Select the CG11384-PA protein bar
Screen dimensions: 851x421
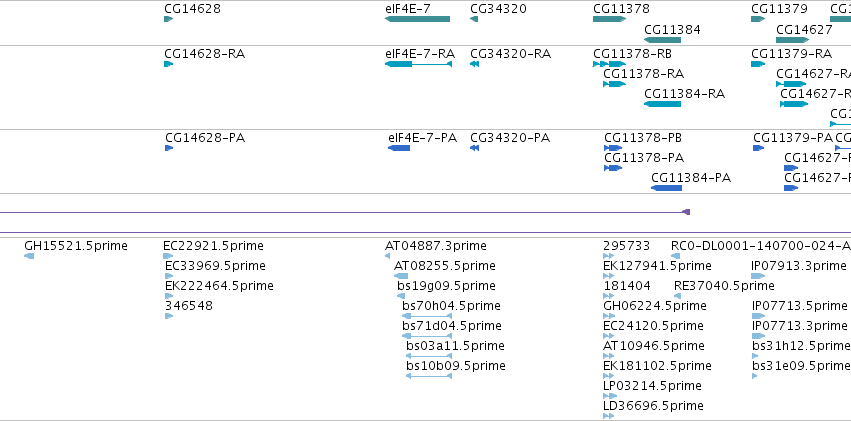(666, 188)
